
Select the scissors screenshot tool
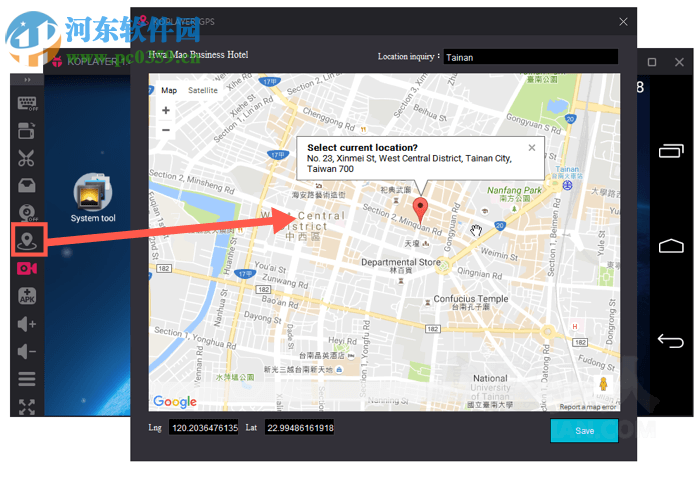(26, 159)
